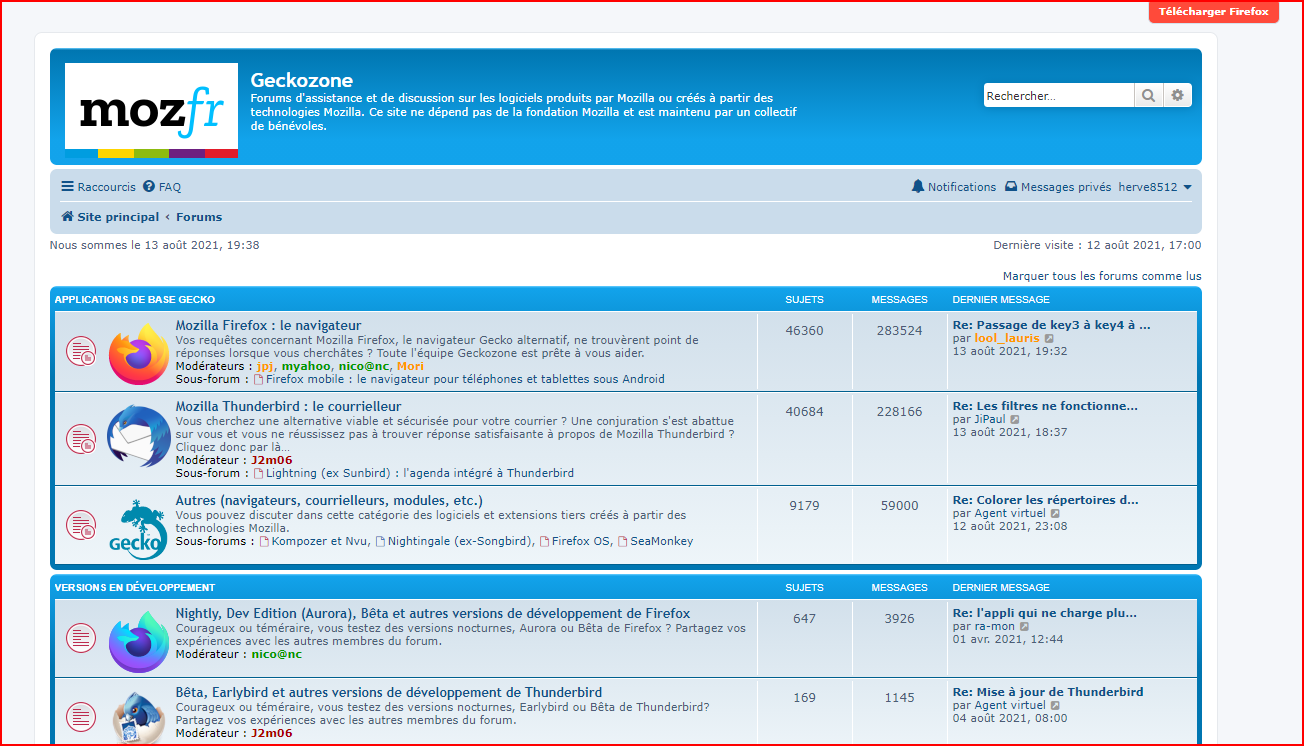Viewport: 1304px width, 746px height.
Task: View latest post icon for 04 août Agent virtuel
Action: pos(1055,706)
